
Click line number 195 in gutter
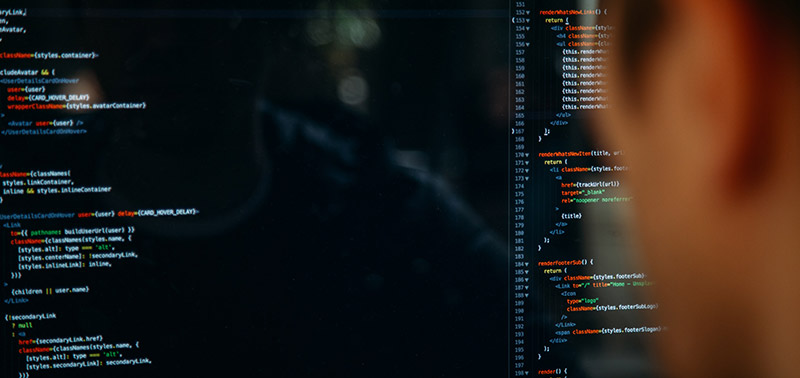coord(519,350)
